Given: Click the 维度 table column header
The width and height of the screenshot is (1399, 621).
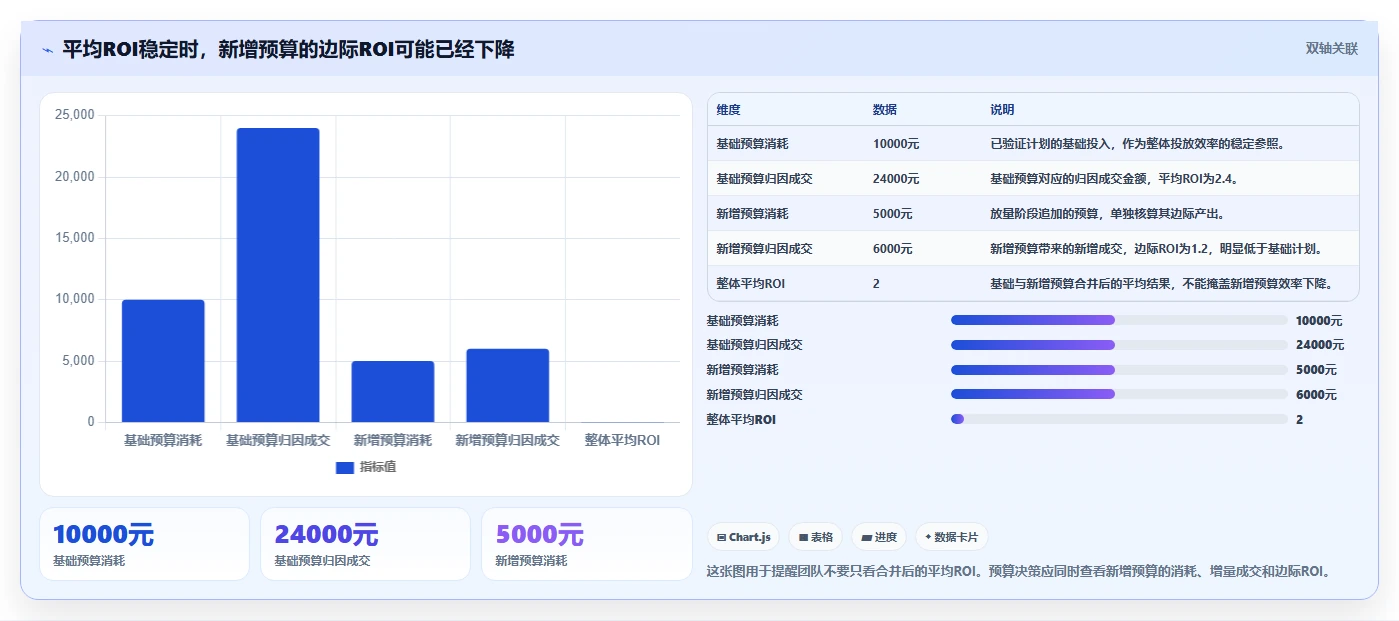Looking at the screenshot, I should coord(729,110).
